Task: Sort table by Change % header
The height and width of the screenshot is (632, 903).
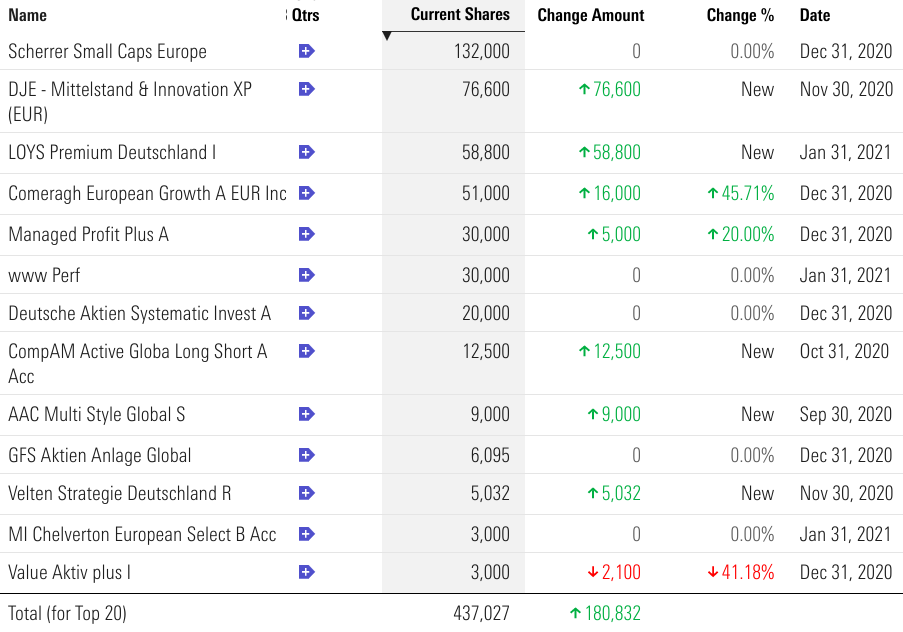Action: pyautogui.click(x=740, y=15)
